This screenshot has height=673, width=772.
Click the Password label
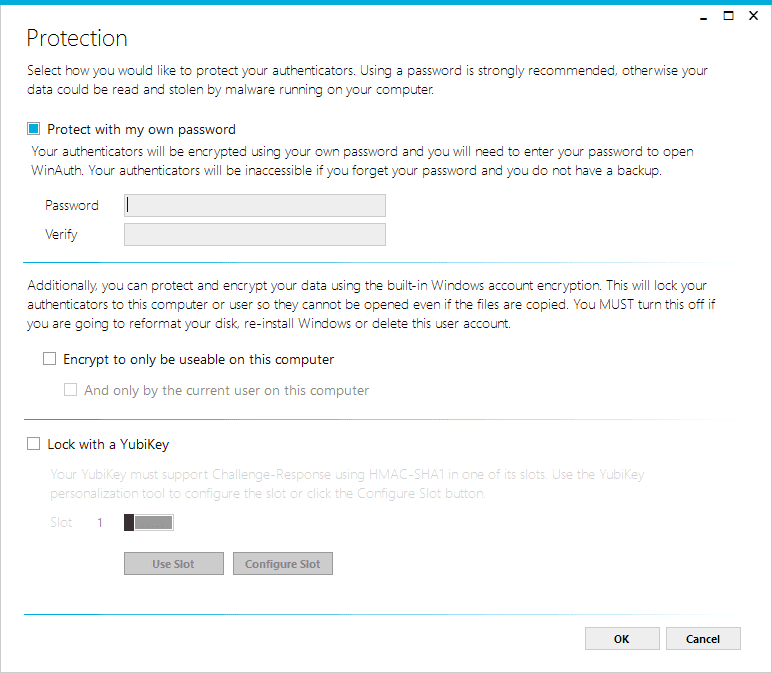pos(72,205)
